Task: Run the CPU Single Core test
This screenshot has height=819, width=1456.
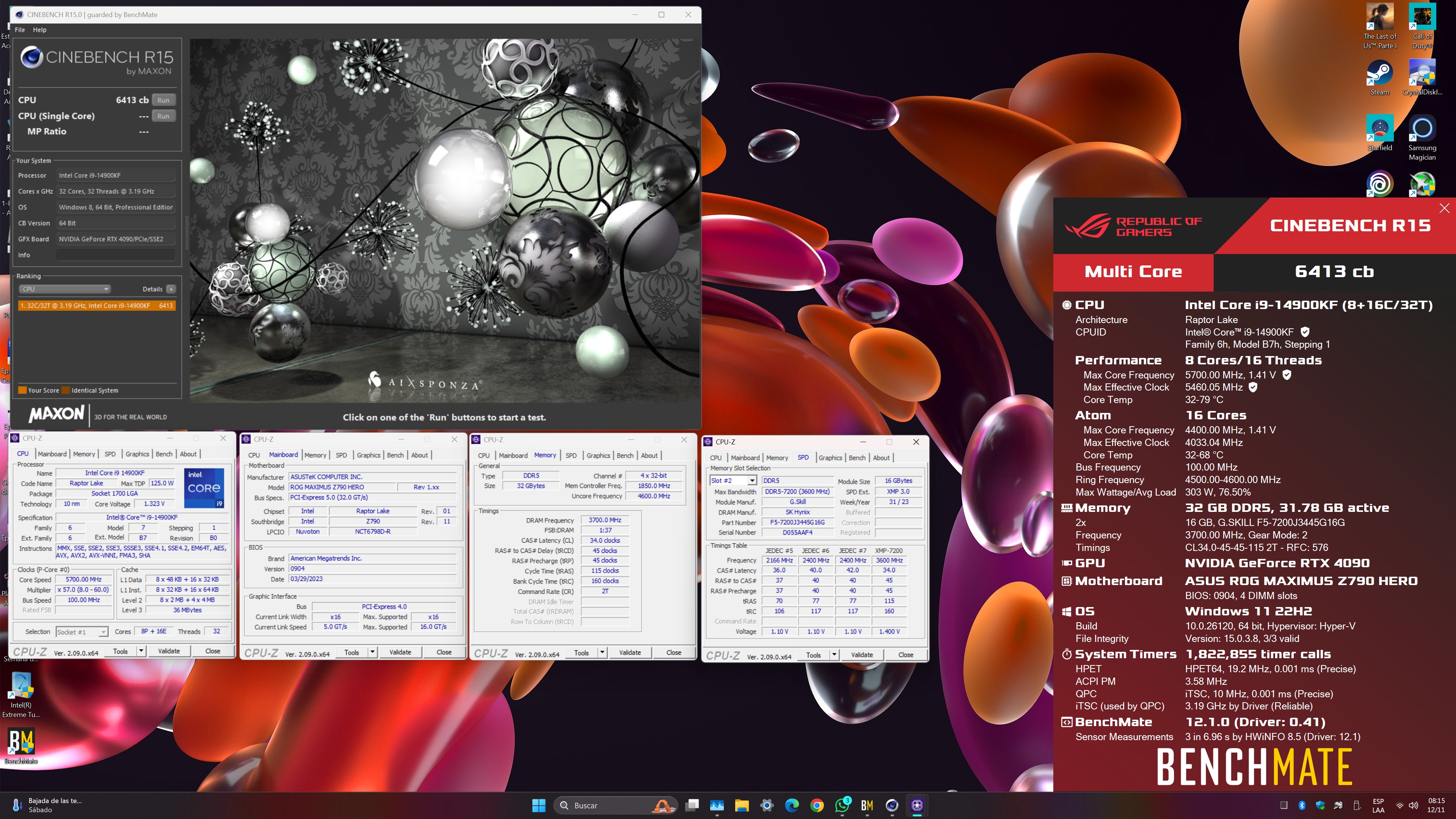Action: click(163, 116)
